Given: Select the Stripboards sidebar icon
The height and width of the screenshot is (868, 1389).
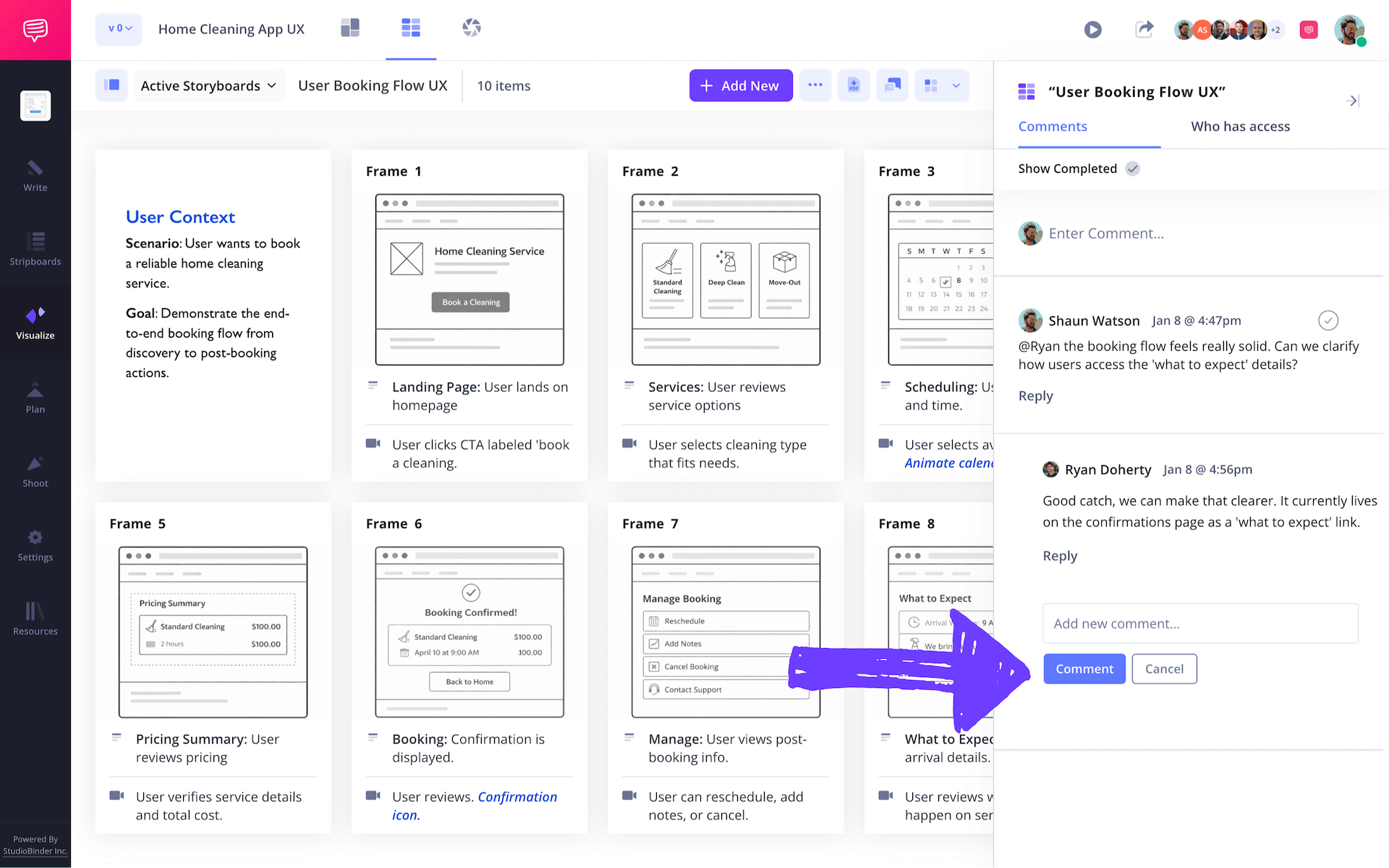Looking at the screenshot, I should pyautogui.click(x=35, y=248).
